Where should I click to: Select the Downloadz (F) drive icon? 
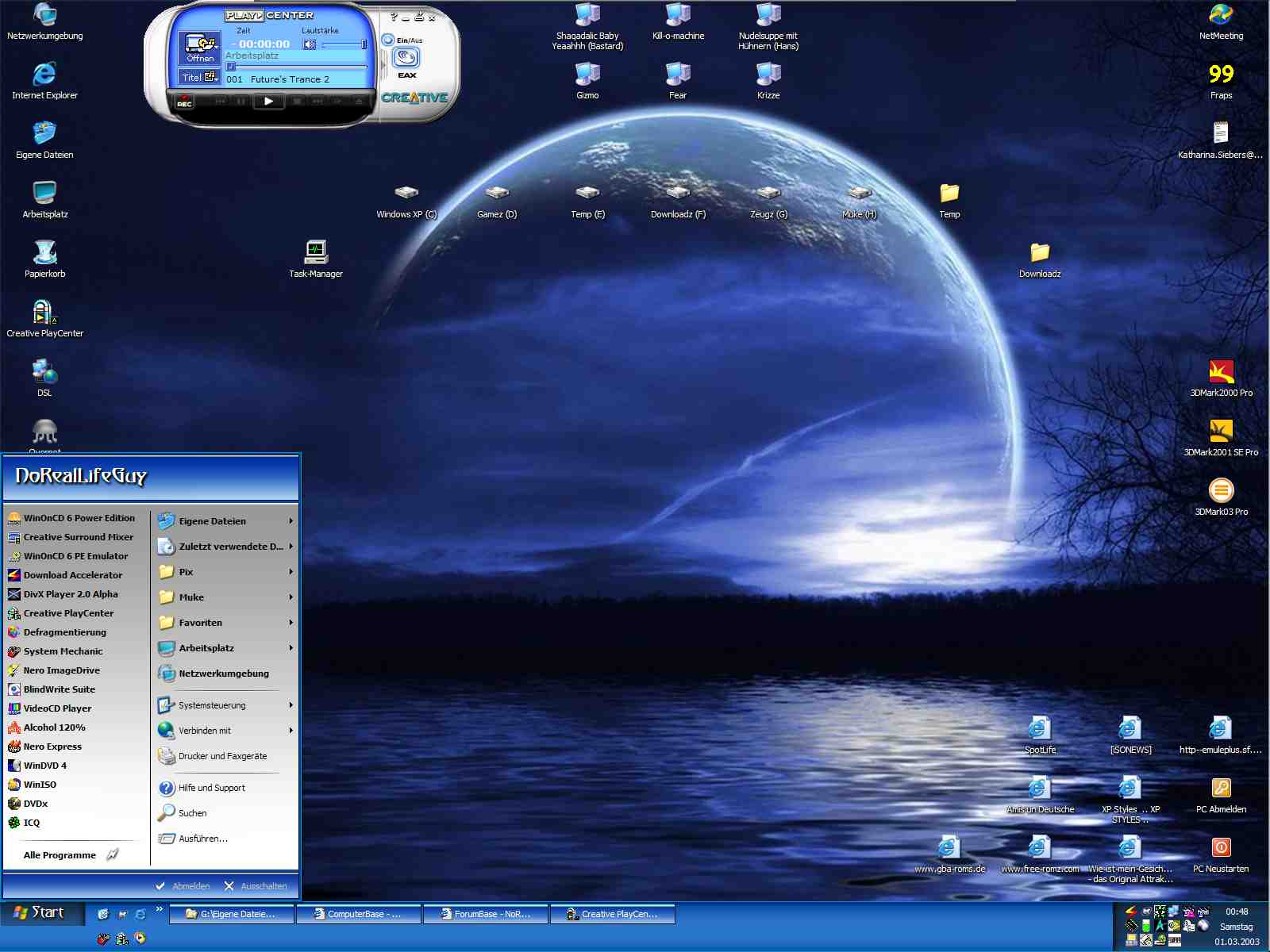tap(678, 200)
